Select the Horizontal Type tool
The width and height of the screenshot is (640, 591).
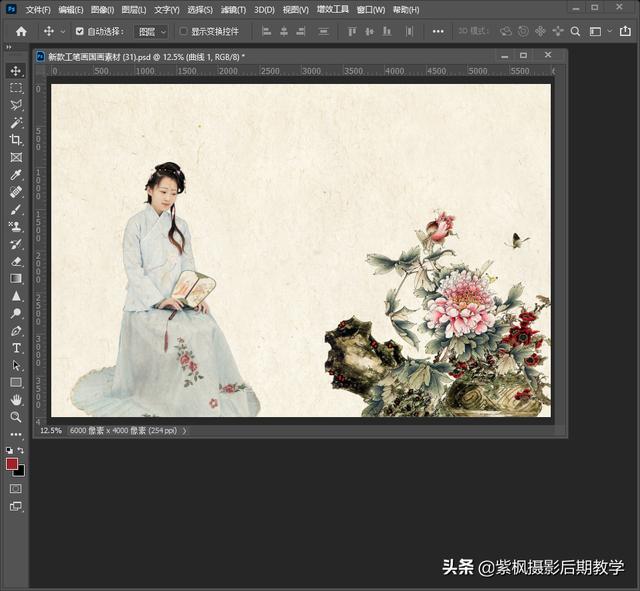[x=16, y=348]
